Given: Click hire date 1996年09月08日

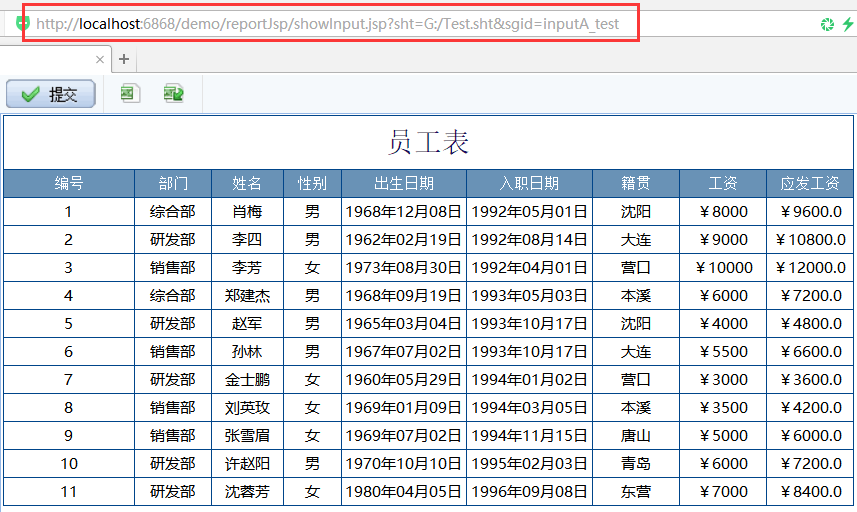Looking at the screenshot, I should [x=529, y=491].
